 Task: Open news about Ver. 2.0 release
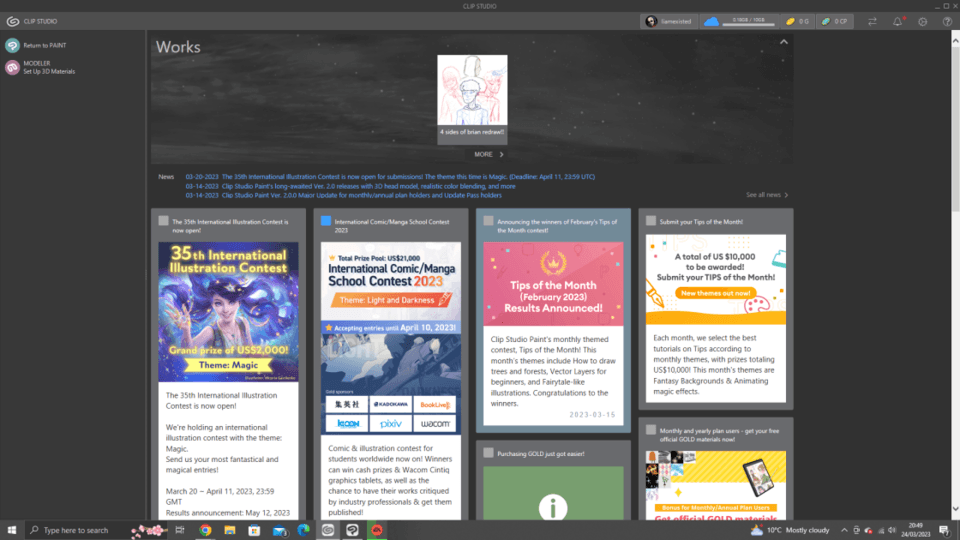point(350,186)
